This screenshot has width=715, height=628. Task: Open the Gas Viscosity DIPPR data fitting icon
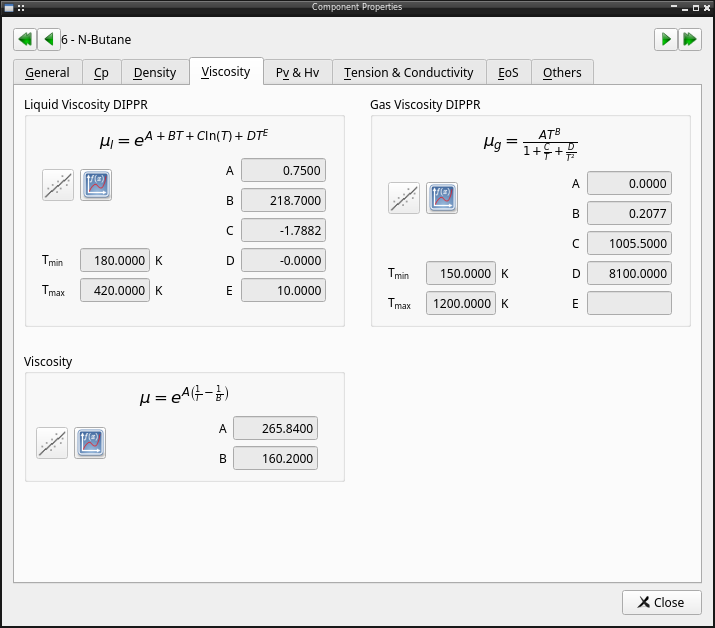(x=404, y=198)
